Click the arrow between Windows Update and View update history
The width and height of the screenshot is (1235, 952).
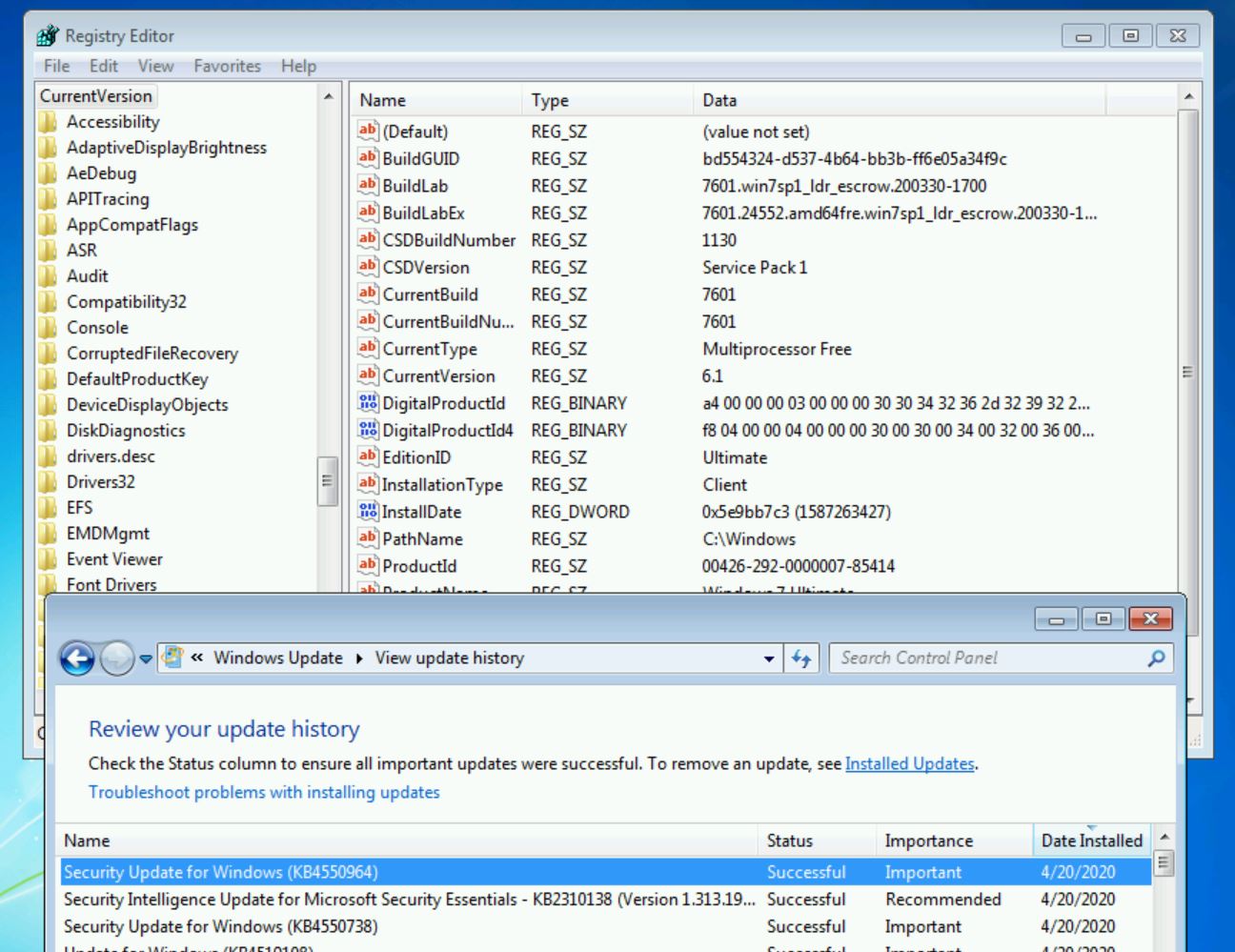tap(359, 658)
